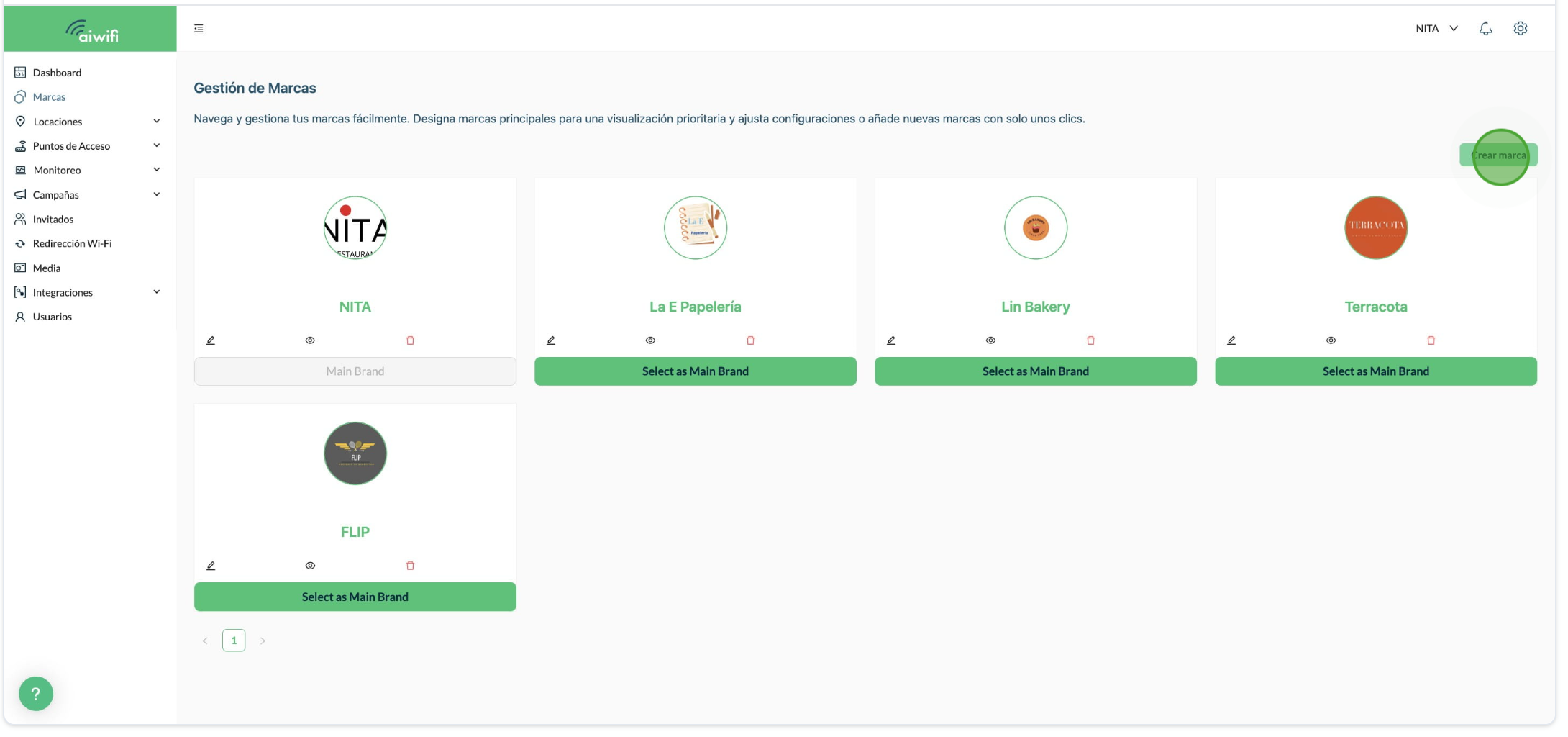Click the Lin Bakery name
Viewport: 1568px width, 737px height.
(x=1036, y=307)
